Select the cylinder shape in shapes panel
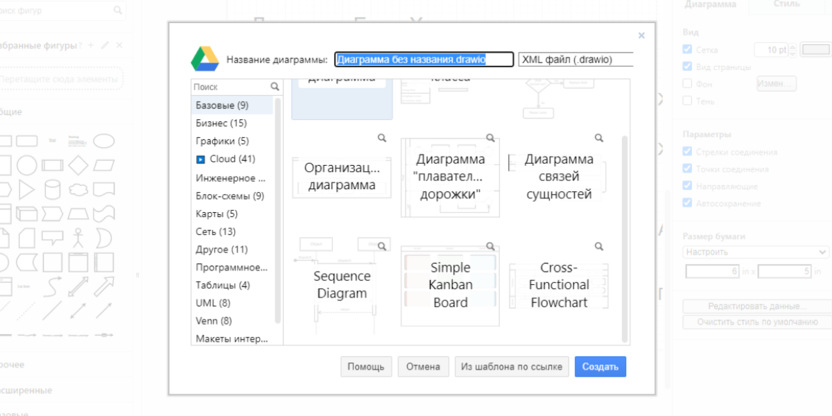The image size is (832, 416). [52, 189]
